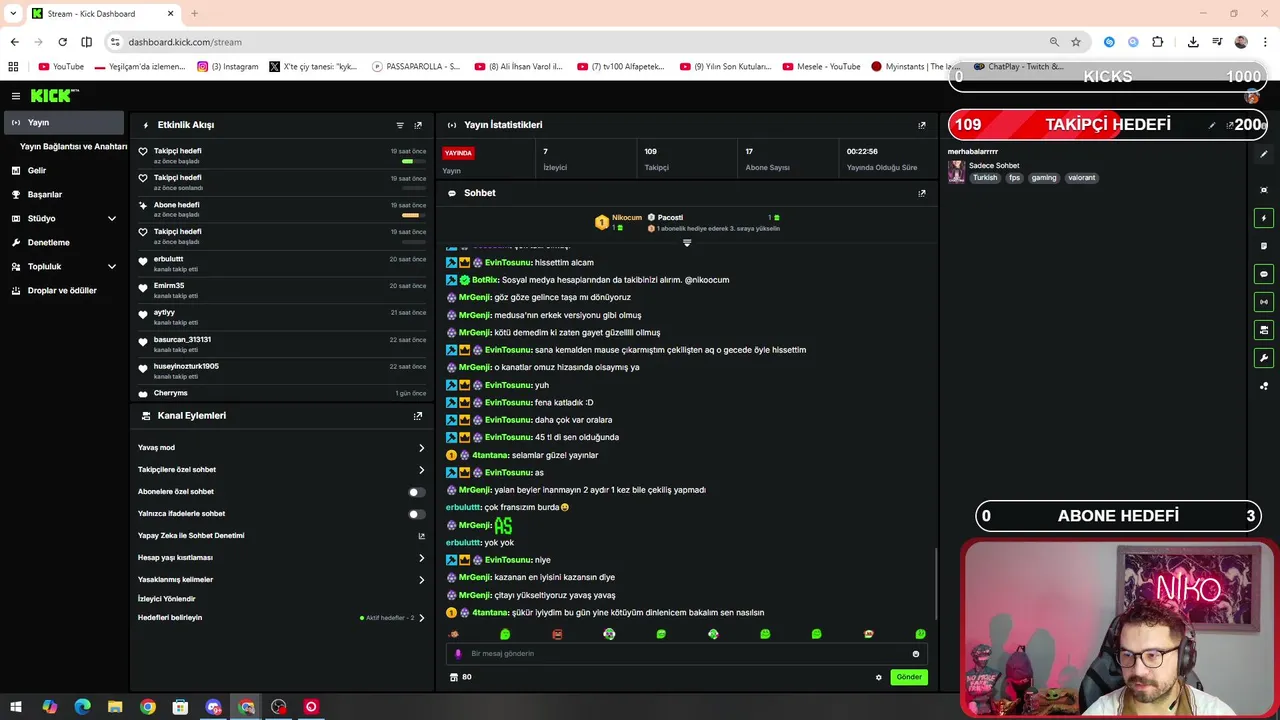Screen dimensions: 1280x720
Task: Toggle Yalnızca ifadelerle sohbet switch
Action: pyautogui.click(x=416, y=514)
